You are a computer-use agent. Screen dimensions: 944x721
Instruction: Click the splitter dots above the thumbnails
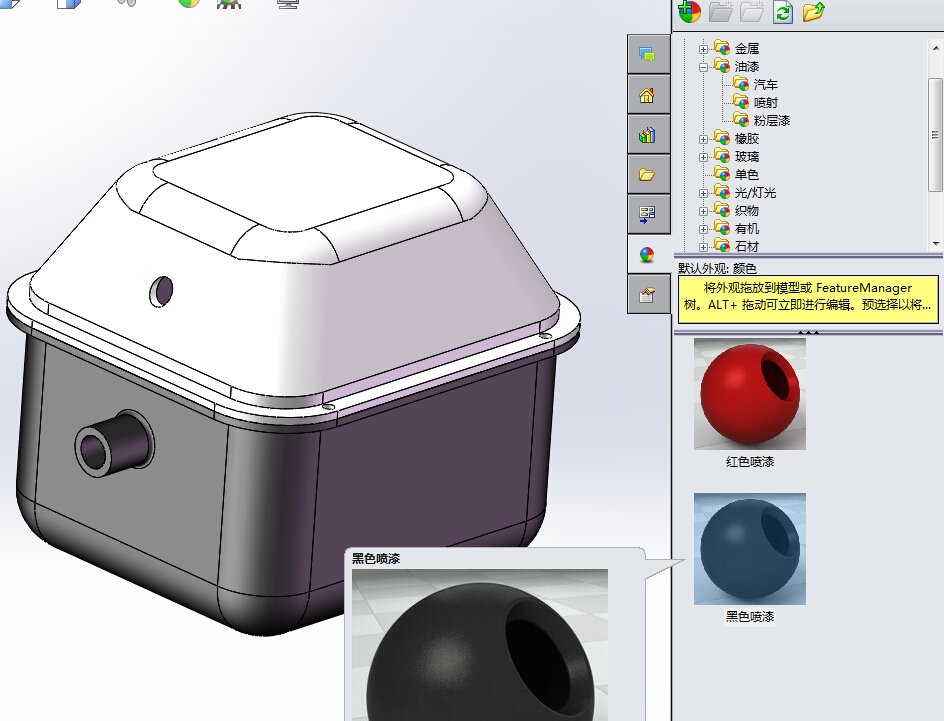pyautogui.click(x=809, y=332)
